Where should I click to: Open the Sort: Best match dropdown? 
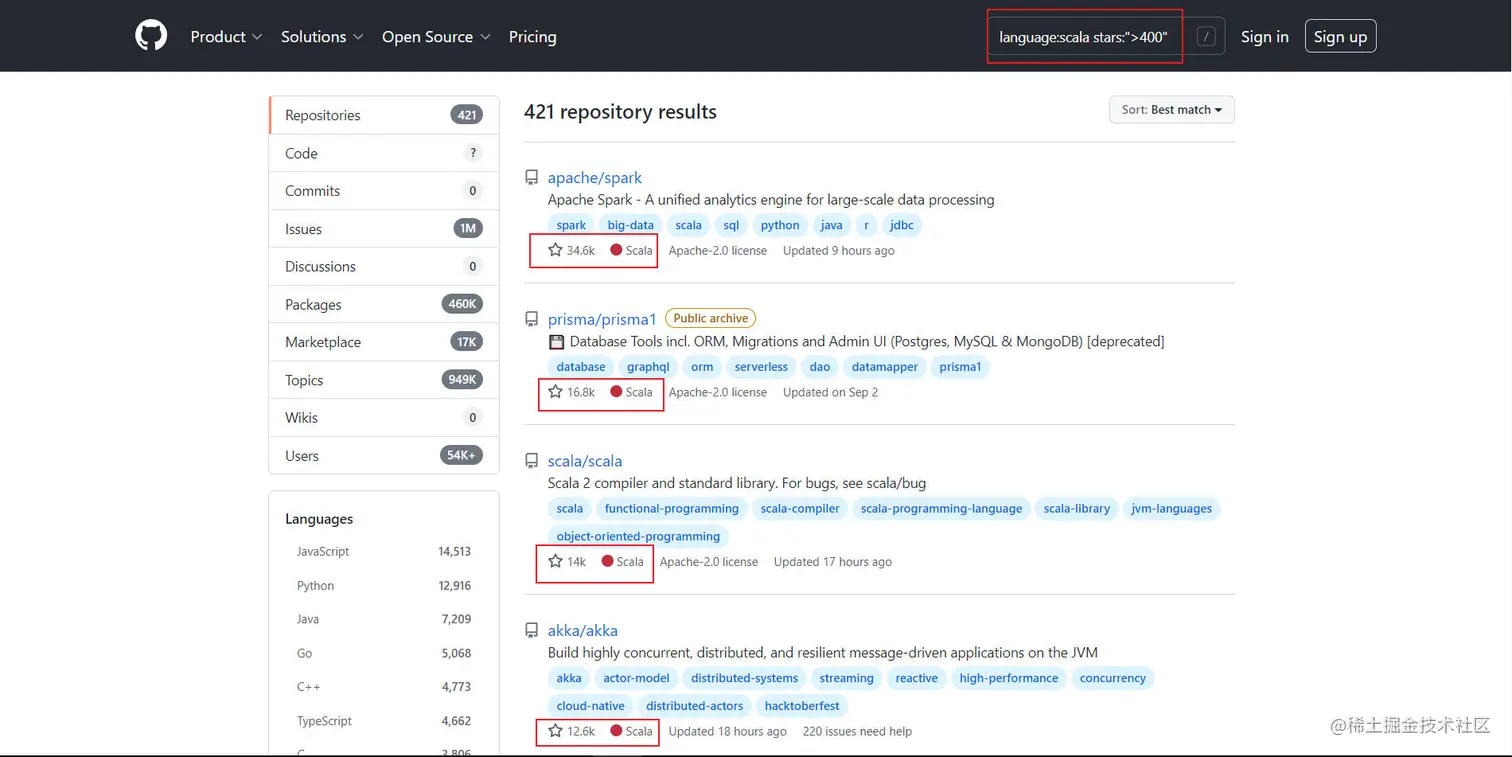1171,110
